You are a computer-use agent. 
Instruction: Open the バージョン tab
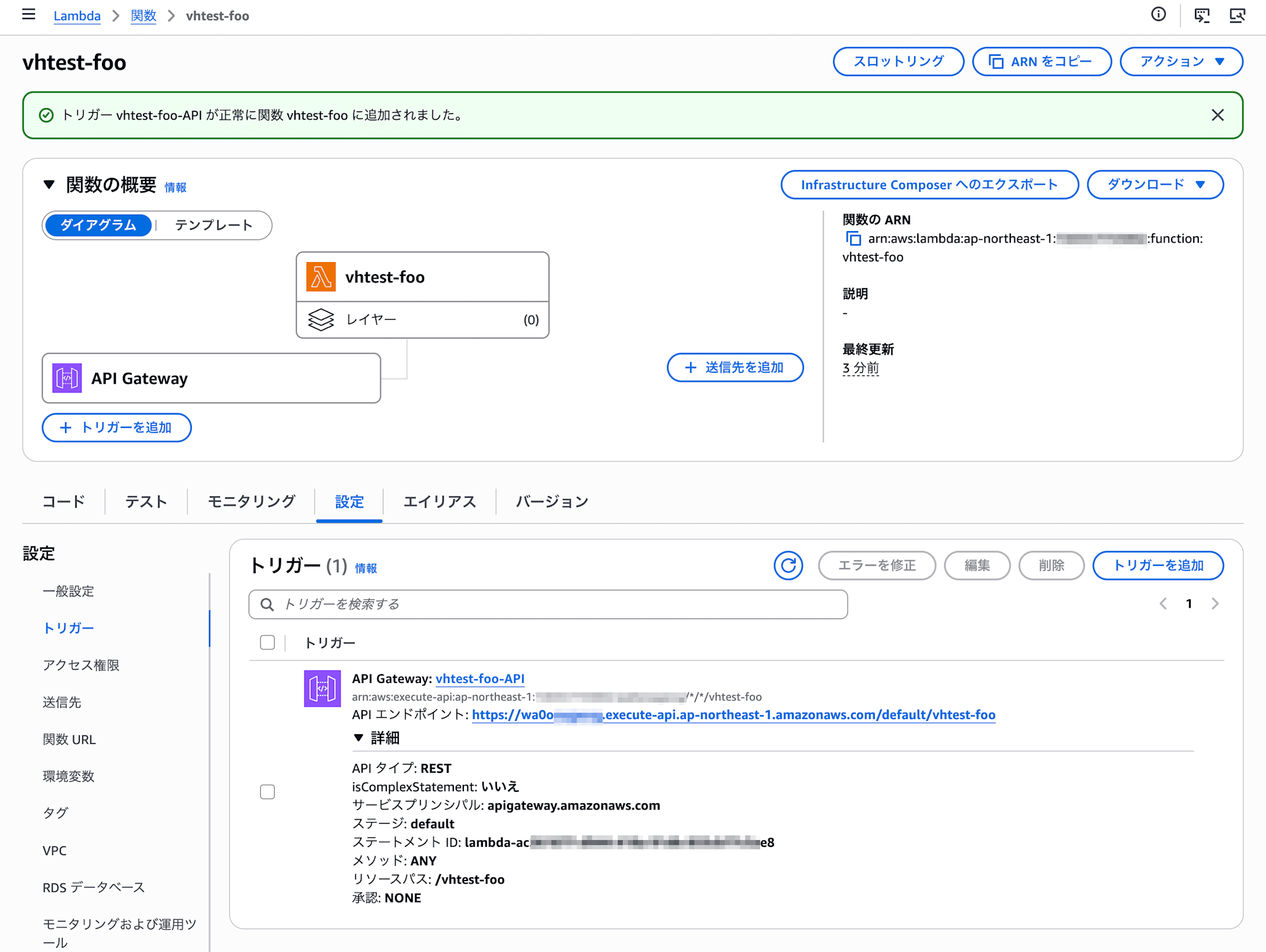pyautogui.click(x=552, y=502)
